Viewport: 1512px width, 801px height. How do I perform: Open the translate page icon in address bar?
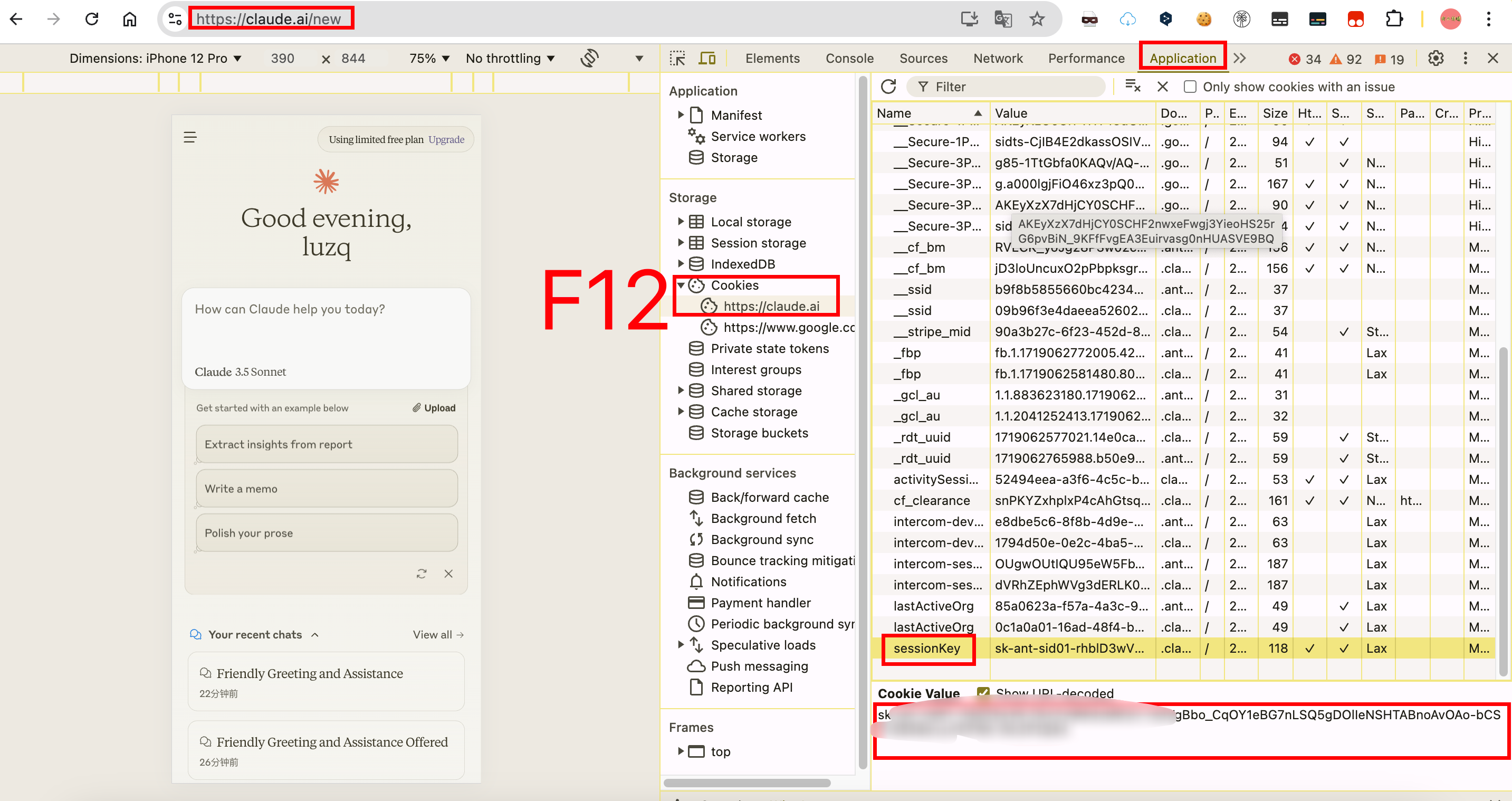pos(1003,19)
